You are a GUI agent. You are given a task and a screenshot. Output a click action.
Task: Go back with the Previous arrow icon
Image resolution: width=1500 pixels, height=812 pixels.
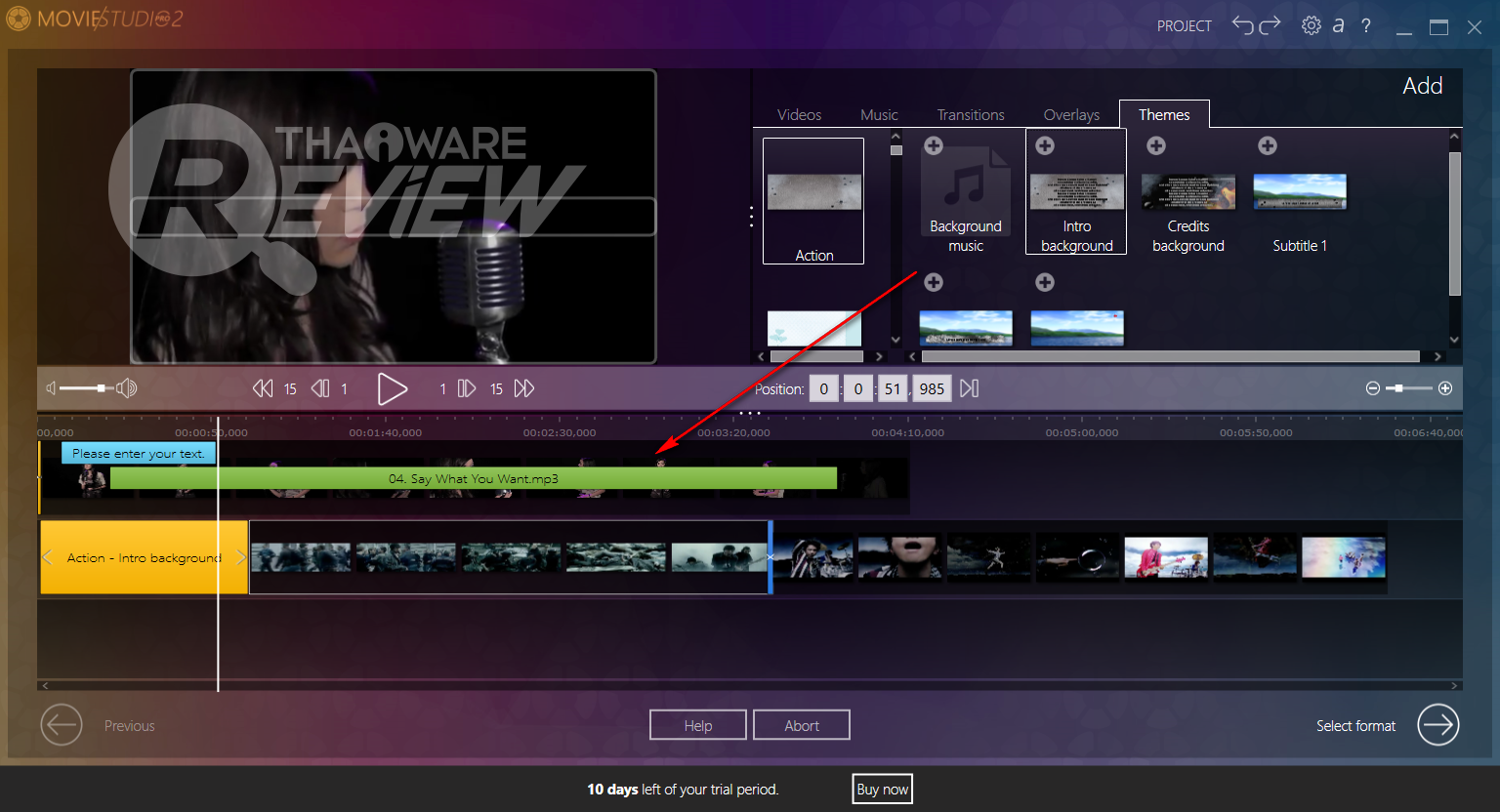62,725
